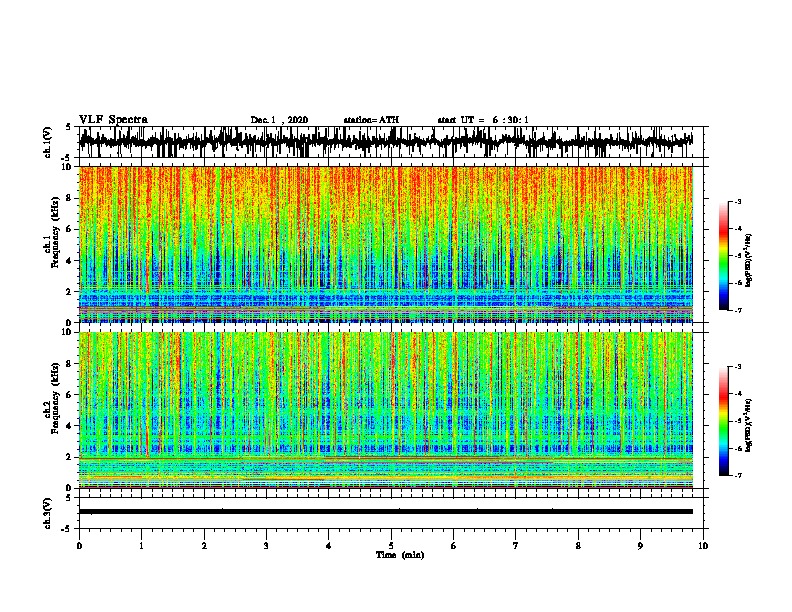Click the ch.1 color bar log(PSD) label

(748, 260)
